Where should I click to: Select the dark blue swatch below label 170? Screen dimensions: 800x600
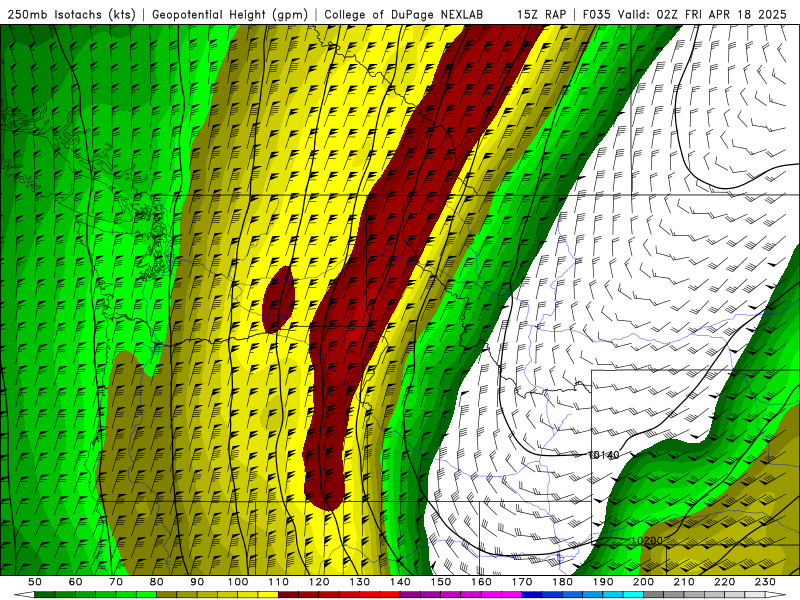[x=532, y=595]
